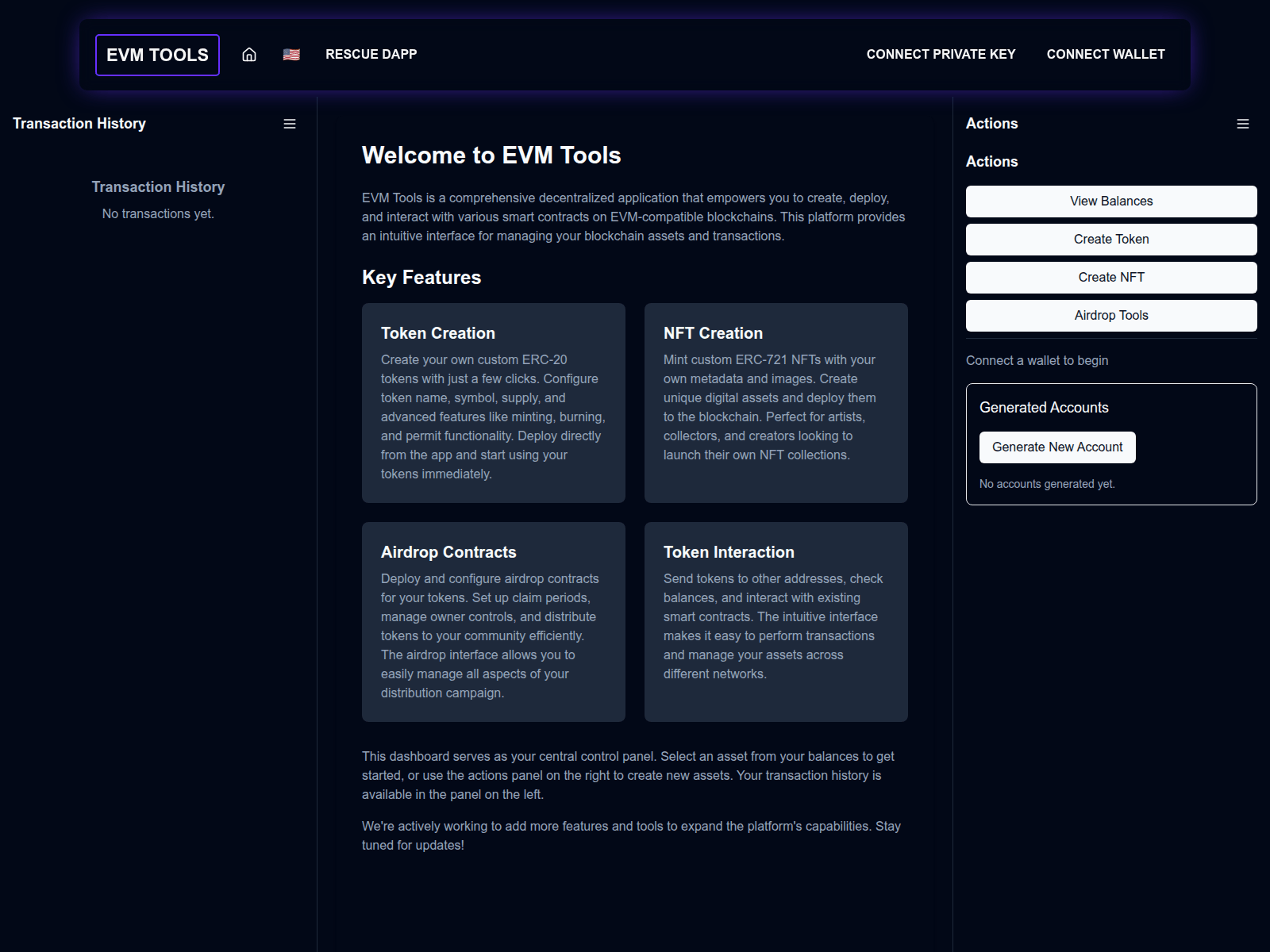
Task: Open the RESCUE DAPP menu item
Action: tap(371, 55)
